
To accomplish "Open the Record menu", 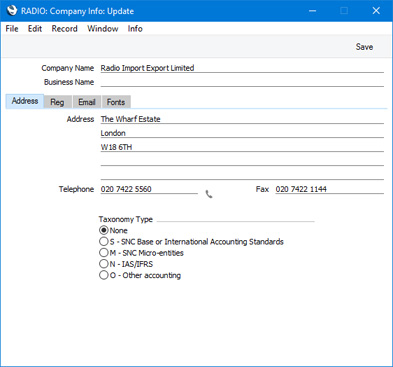I will pyautogui.click(x=64, y=29).
